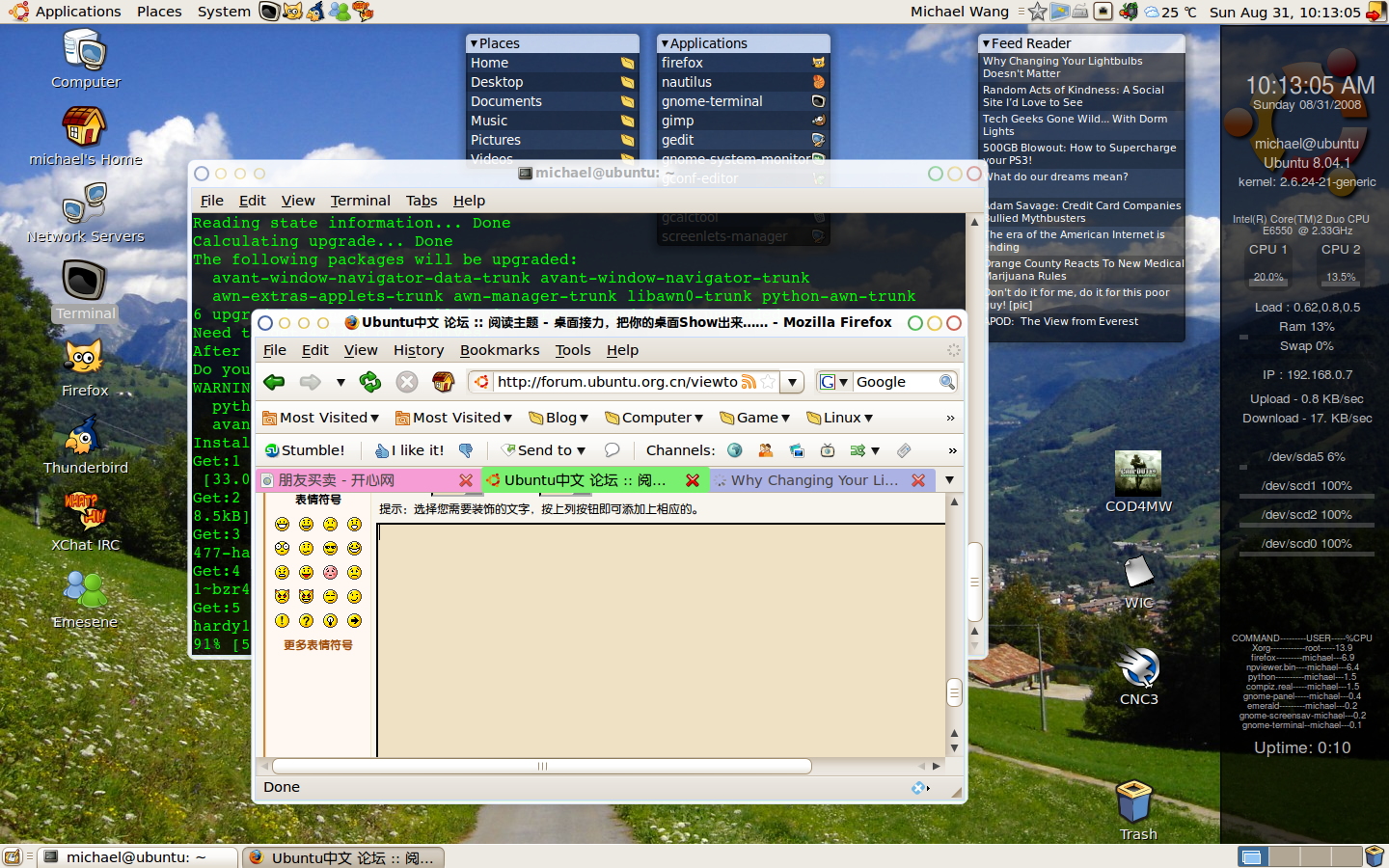Click the Stop loading button in Firefox
The width and height of the screenshot is (1389, 868).
point(407,382)
